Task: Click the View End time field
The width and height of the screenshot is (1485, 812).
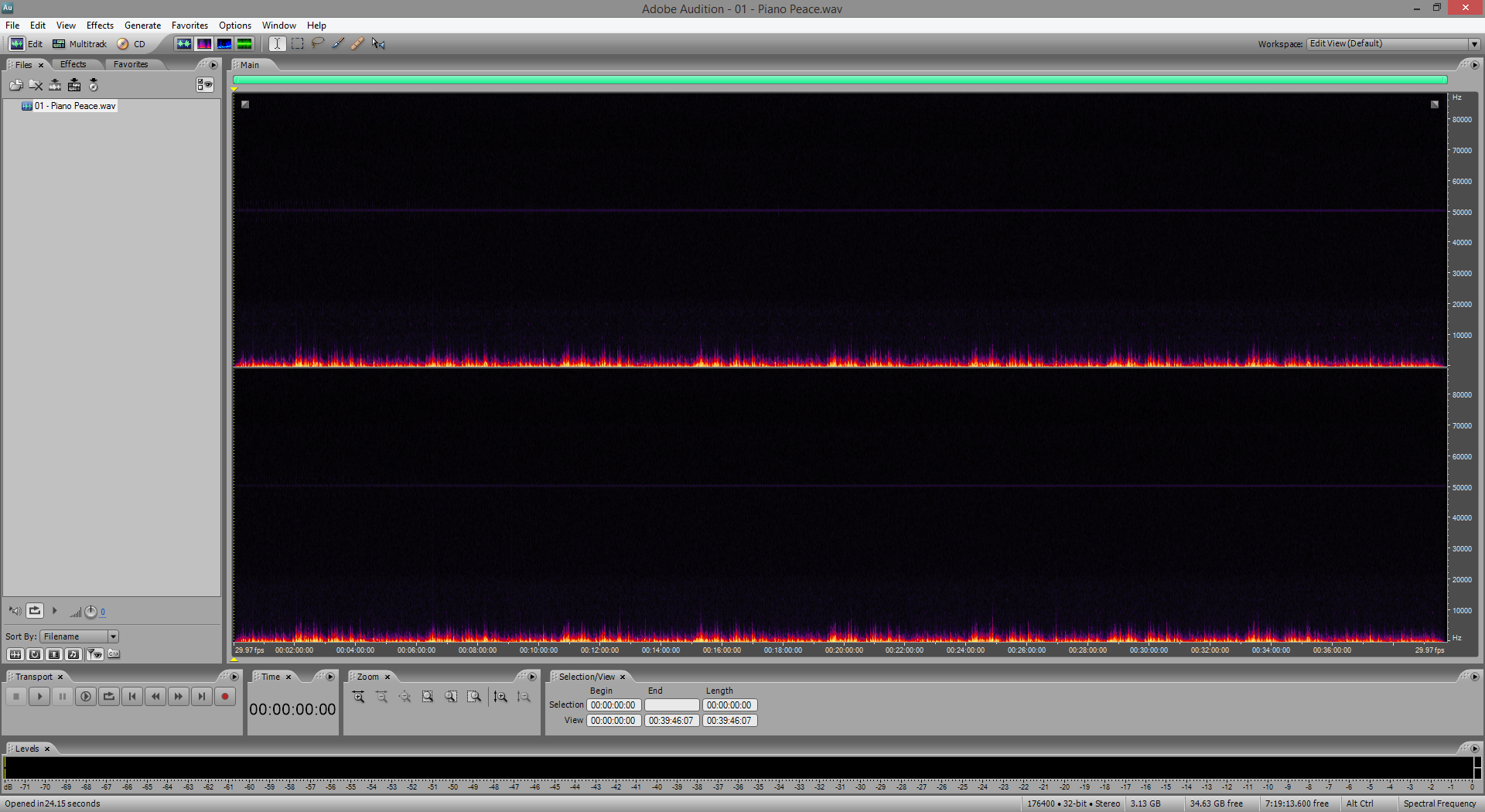Action: 671,721
